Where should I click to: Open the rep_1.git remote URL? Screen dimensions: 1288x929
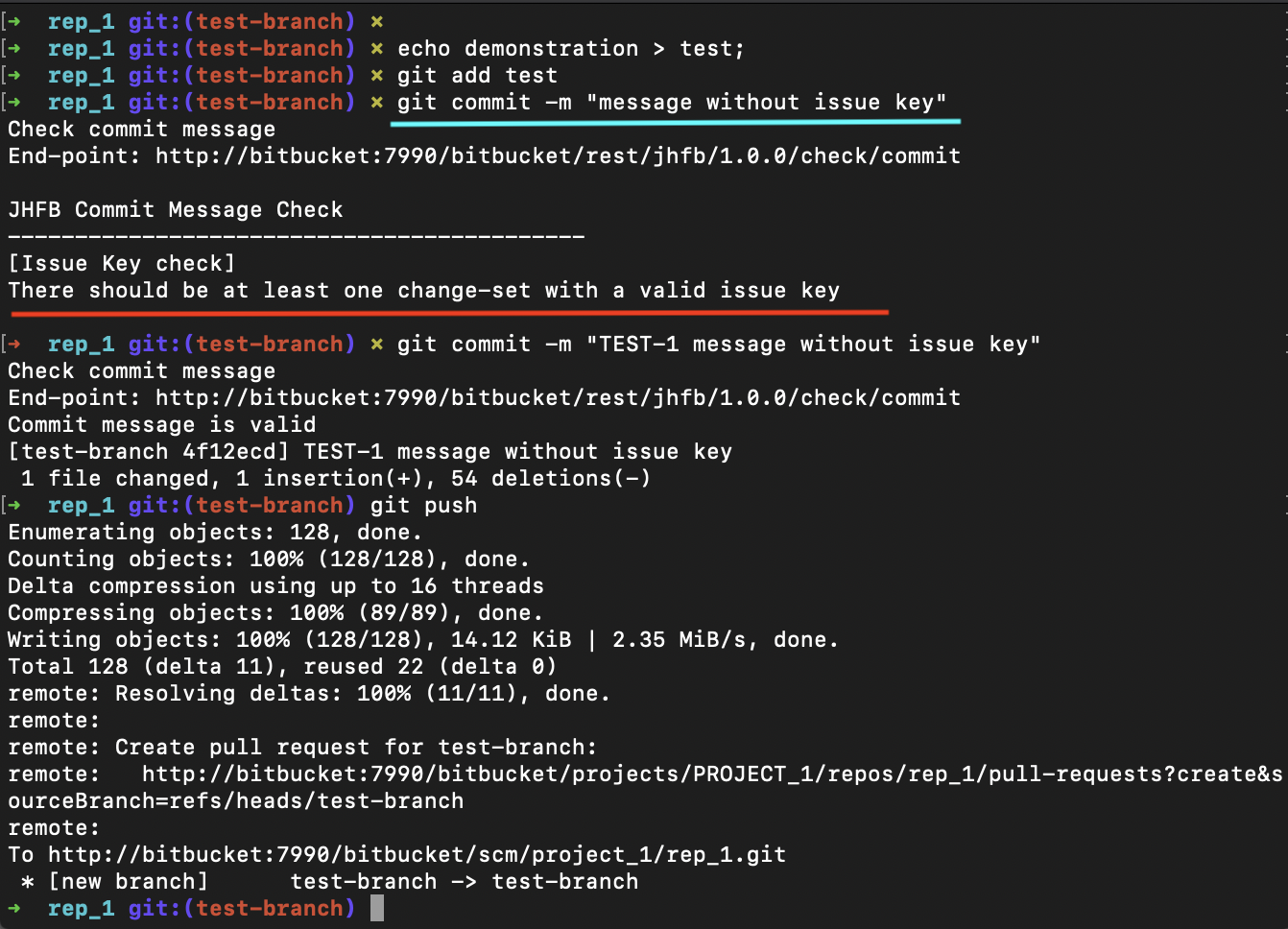pos(417,854)
